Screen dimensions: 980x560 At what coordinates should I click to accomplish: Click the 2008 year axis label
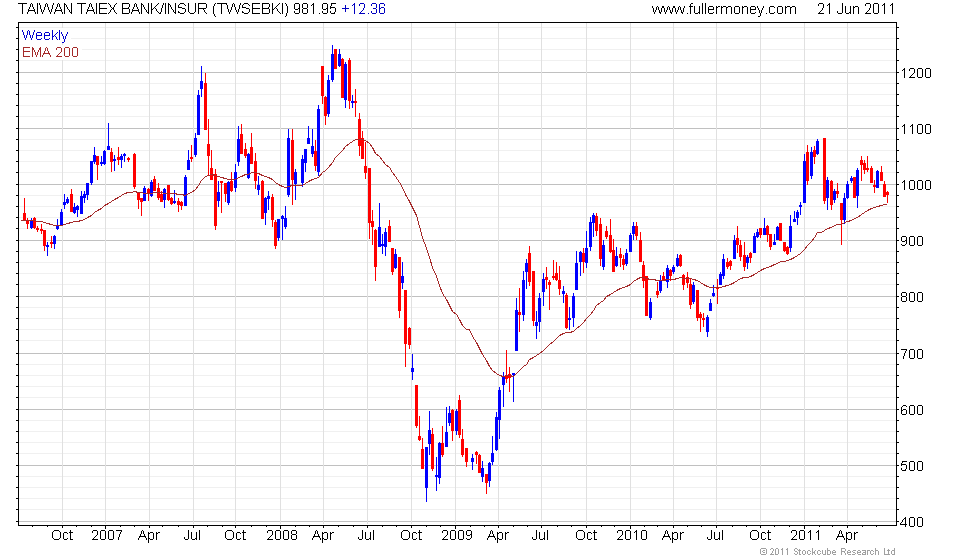point(281,536)
